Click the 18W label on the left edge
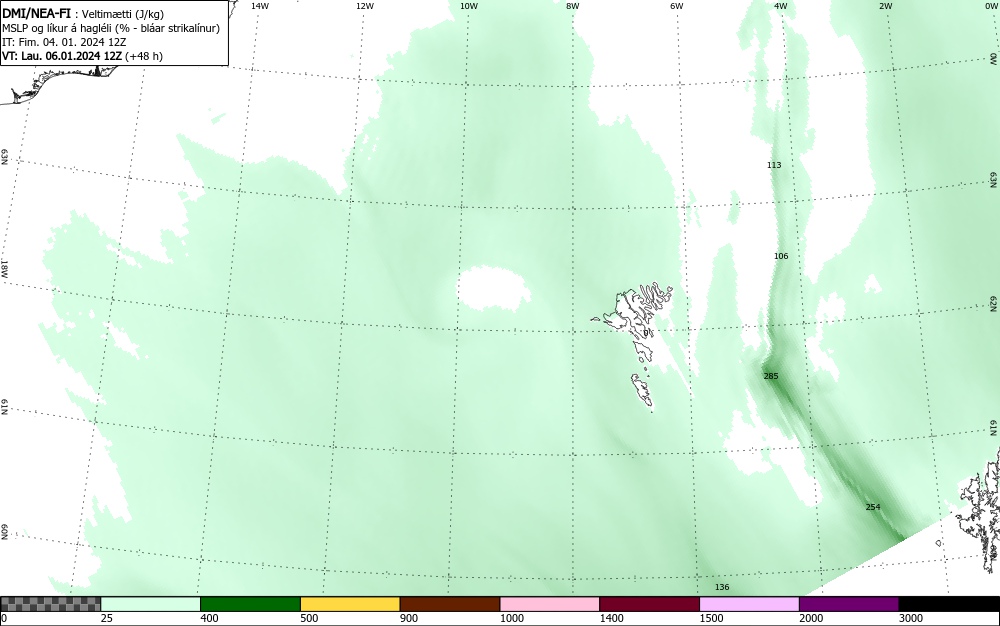Image resolution: width=1000 pixels, height=626 pixels. (x=5, y=268)
